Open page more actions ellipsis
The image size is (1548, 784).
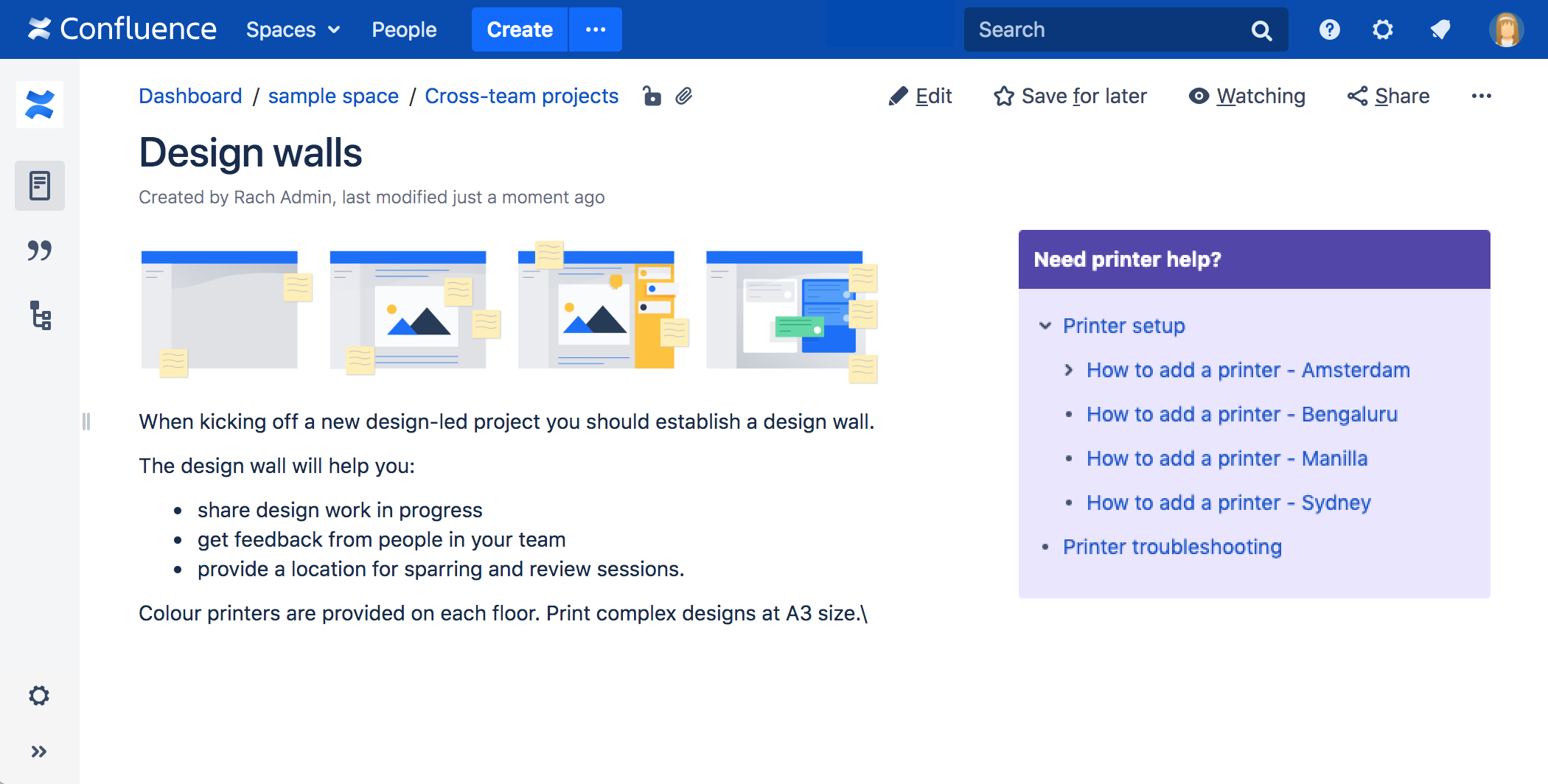[1481, 96]
